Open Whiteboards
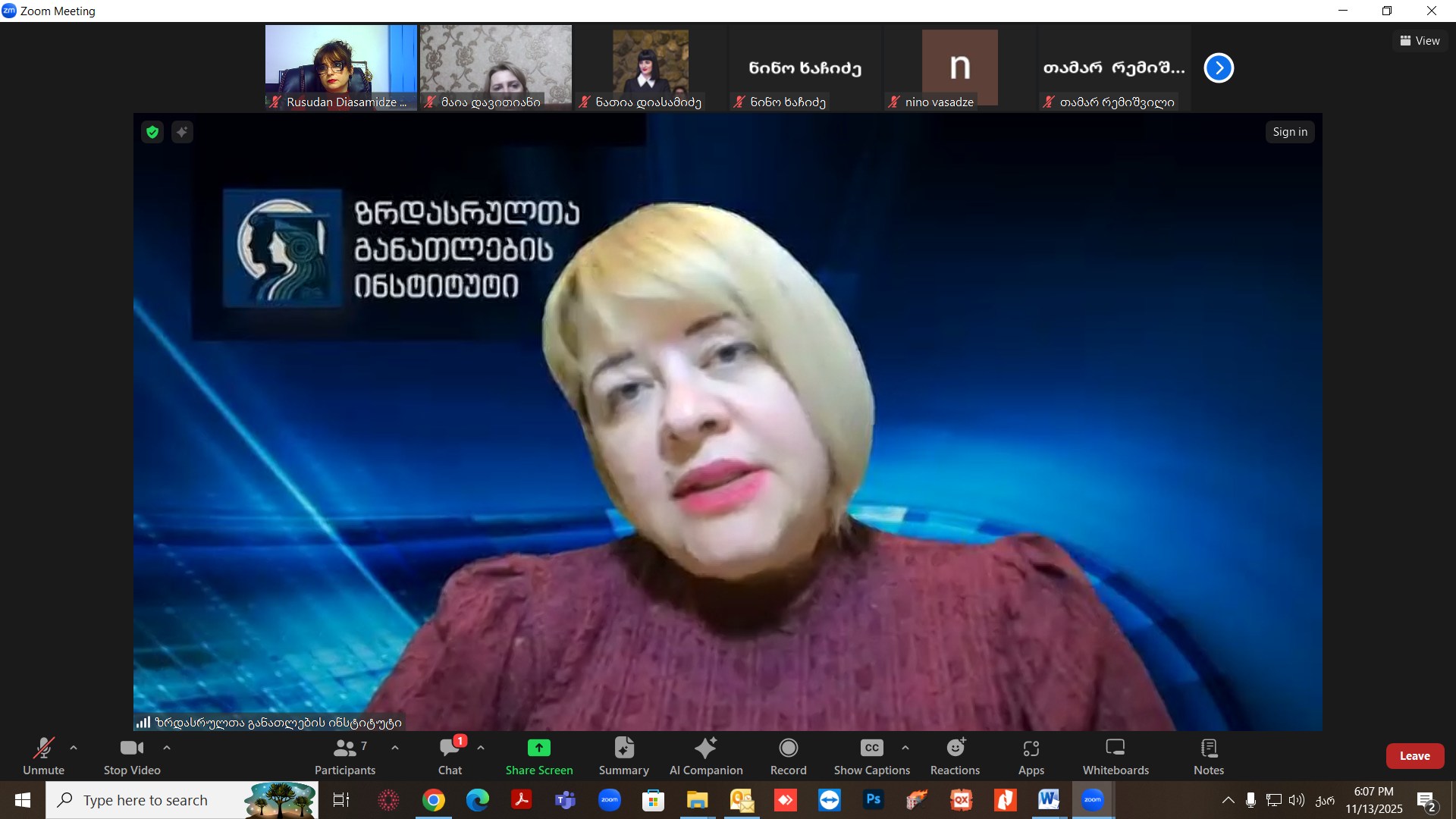 (x=1115, y=756)
